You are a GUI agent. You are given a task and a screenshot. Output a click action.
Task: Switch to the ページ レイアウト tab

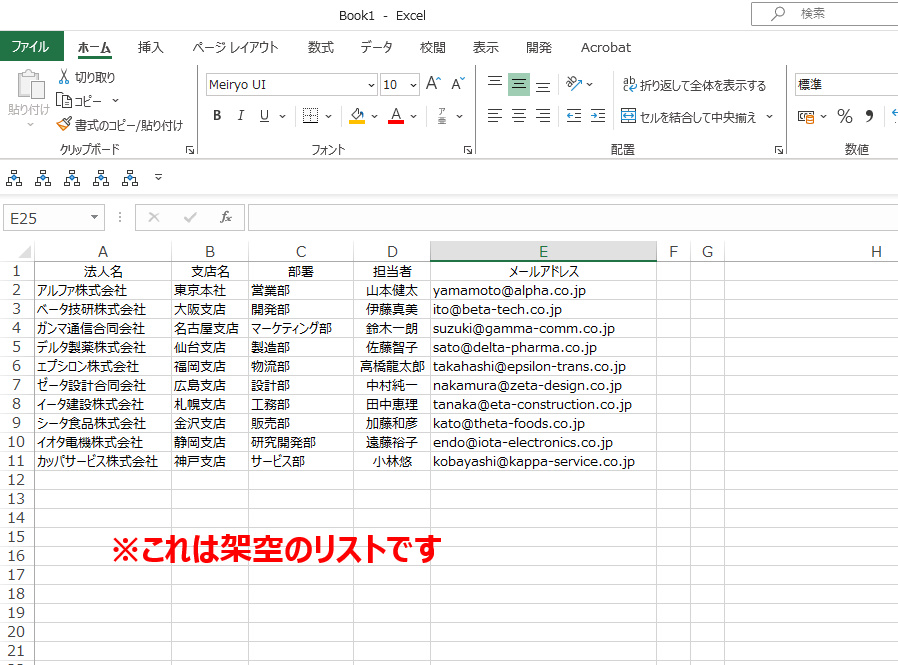(235, 48)
